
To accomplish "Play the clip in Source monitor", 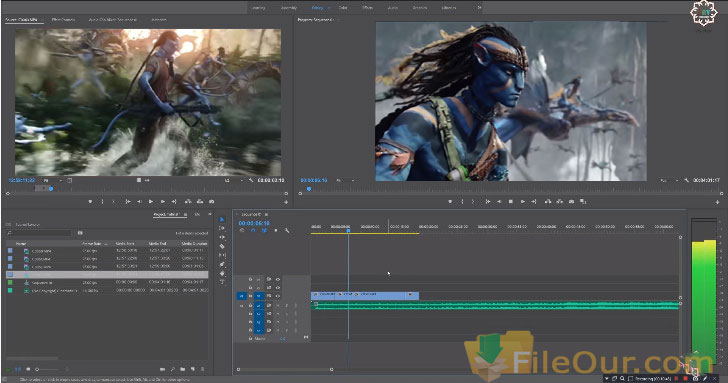I will point(151,201).
